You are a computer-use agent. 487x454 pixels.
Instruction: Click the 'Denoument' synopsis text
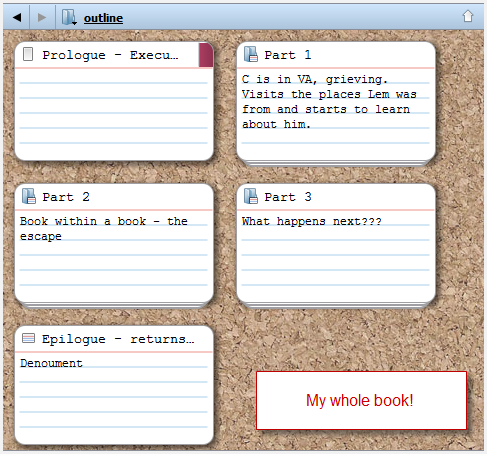coord(51,363)
